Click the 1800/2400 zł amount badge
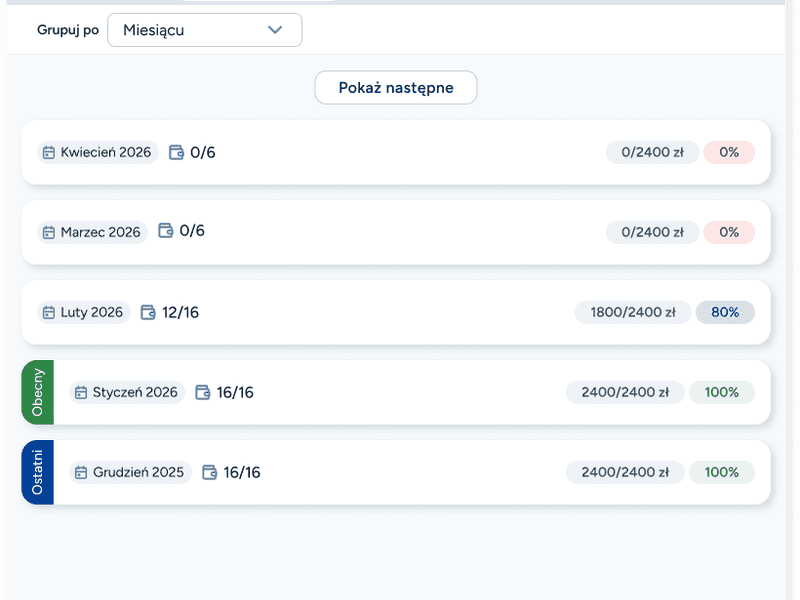 [631, 312]
